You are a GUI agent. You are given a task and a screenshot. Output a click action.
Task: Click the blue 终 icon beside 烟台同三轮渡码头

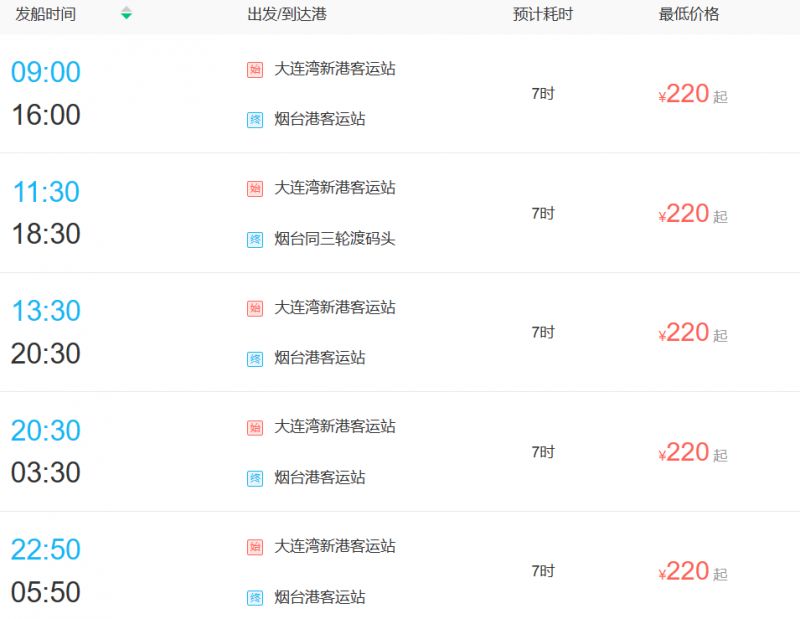255,239
